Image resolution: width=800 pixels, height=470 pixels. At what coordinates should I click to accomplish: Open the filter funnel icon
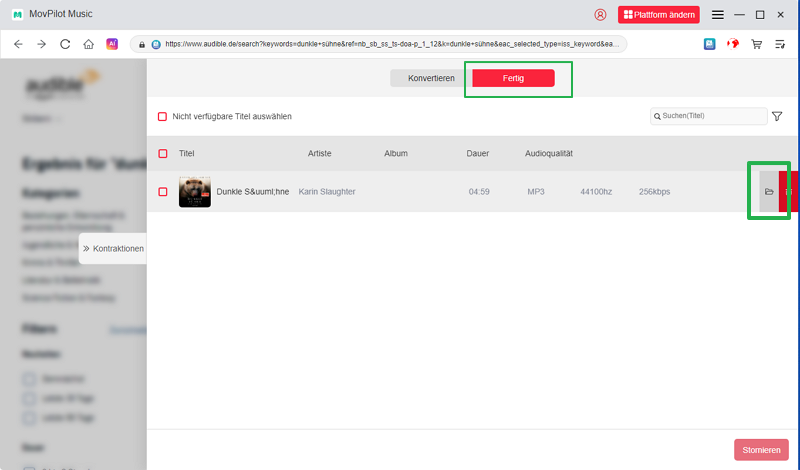777,116
